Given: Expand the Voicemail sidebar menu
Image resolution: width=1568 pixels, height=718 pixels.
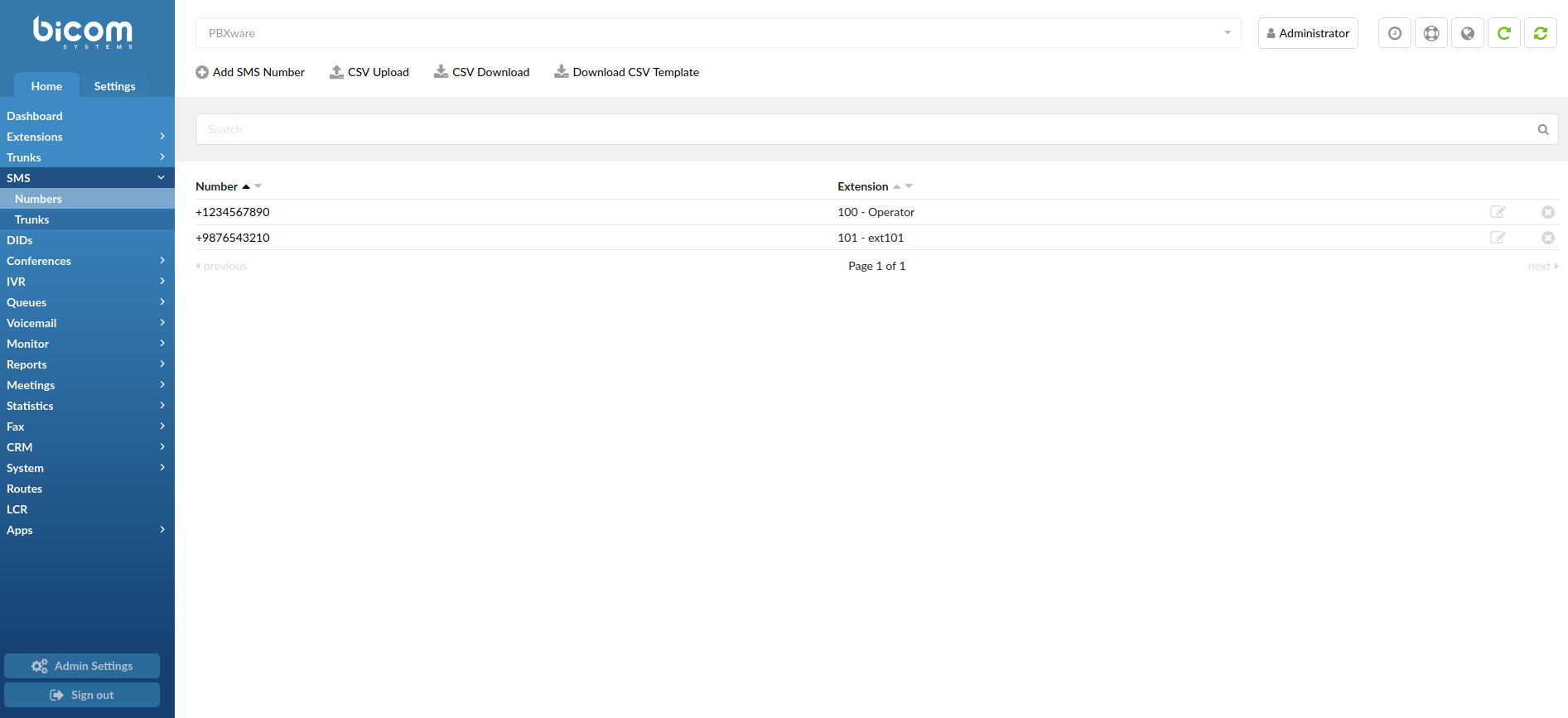Looking at the screenshot, I should tap(87, 323).
